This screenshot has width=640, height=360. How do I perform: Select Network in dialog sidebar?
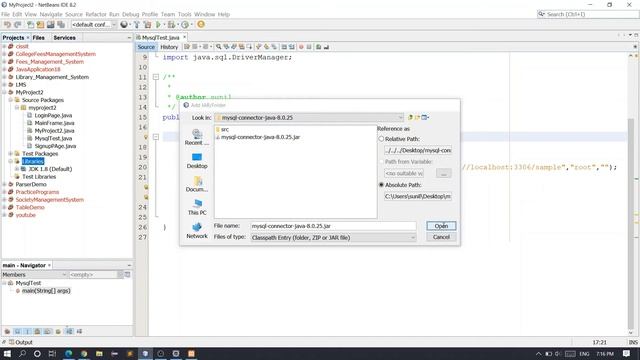point(197,231)
